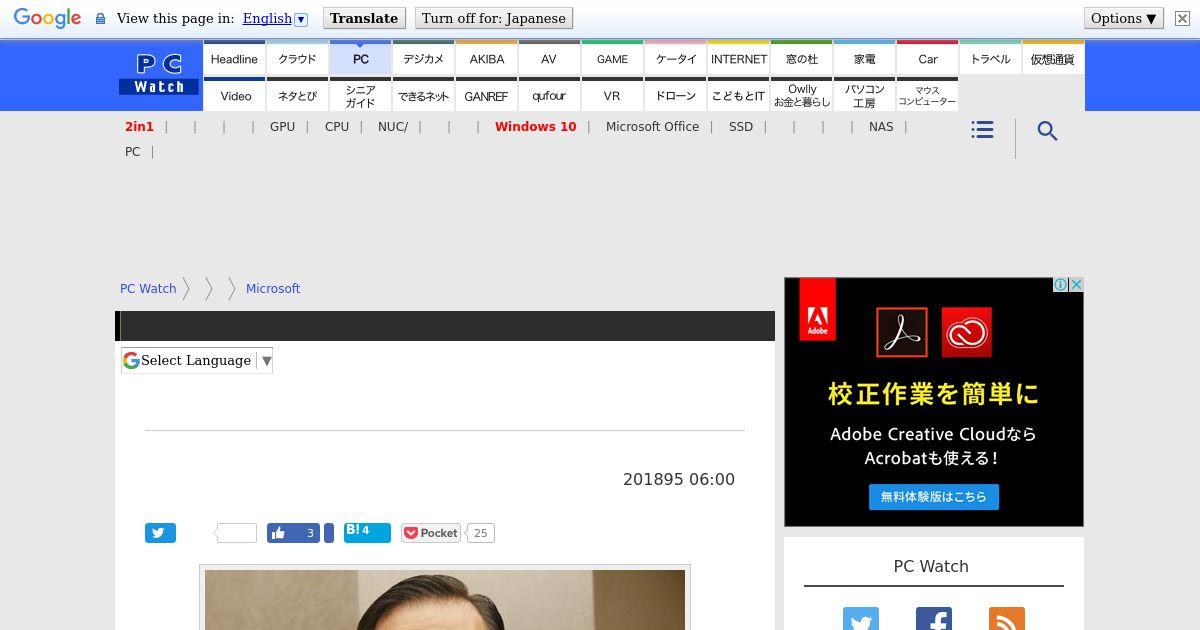Open the パソコン工房 tab
The image size is (1200, 630).
pos(865,96)
